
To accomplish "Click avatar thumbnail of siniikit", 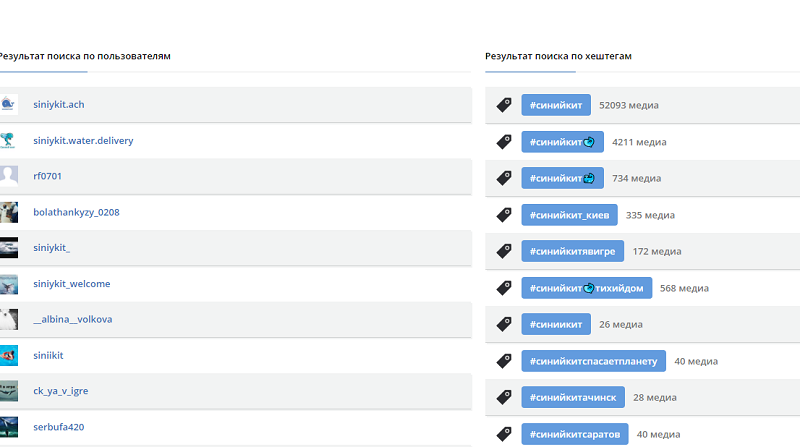I will click(x=9, y=355).
